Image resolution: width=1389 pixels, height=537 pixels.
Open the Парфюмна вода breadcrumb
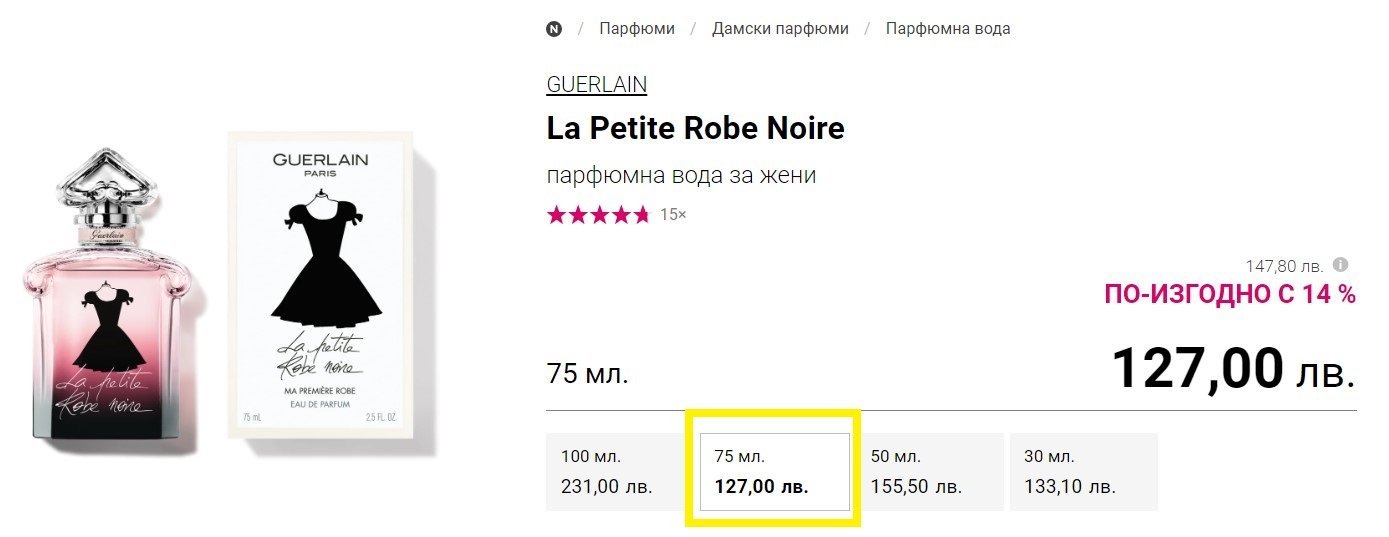tap(947, 29)
